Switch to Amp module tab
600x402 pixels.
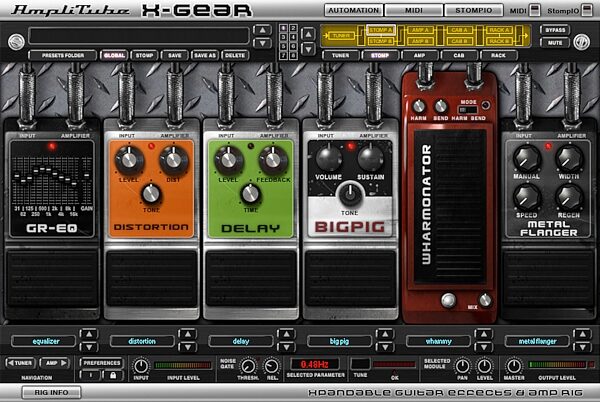419,55
